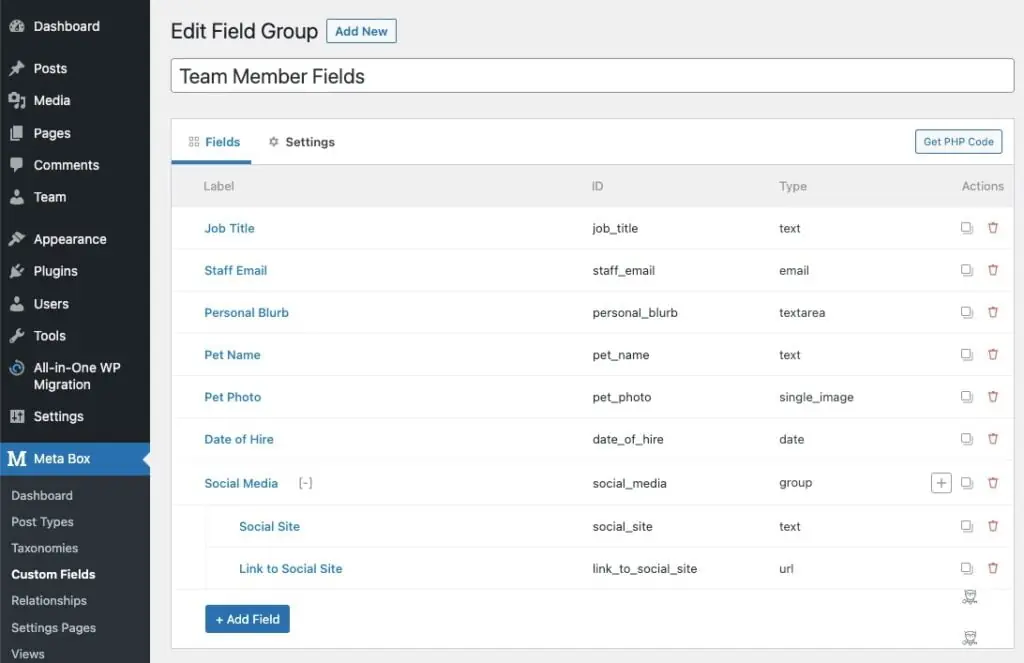
Task: Duplicate the Social Site subfield
Action: (967, 526)
